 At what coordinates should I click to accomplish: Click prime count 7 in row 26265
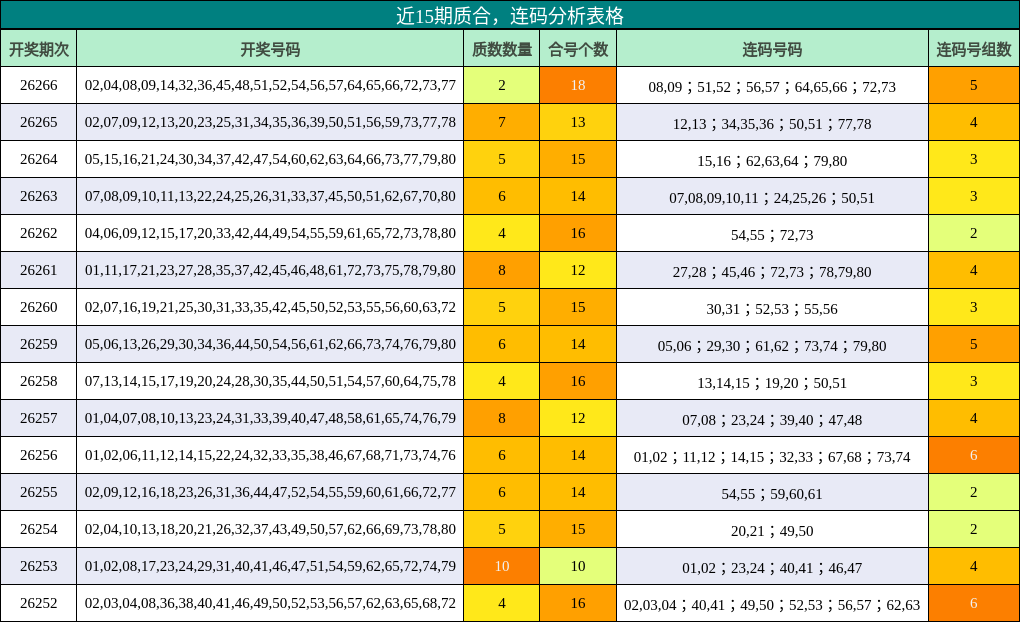pyautogui.click(x=502, y=122)
